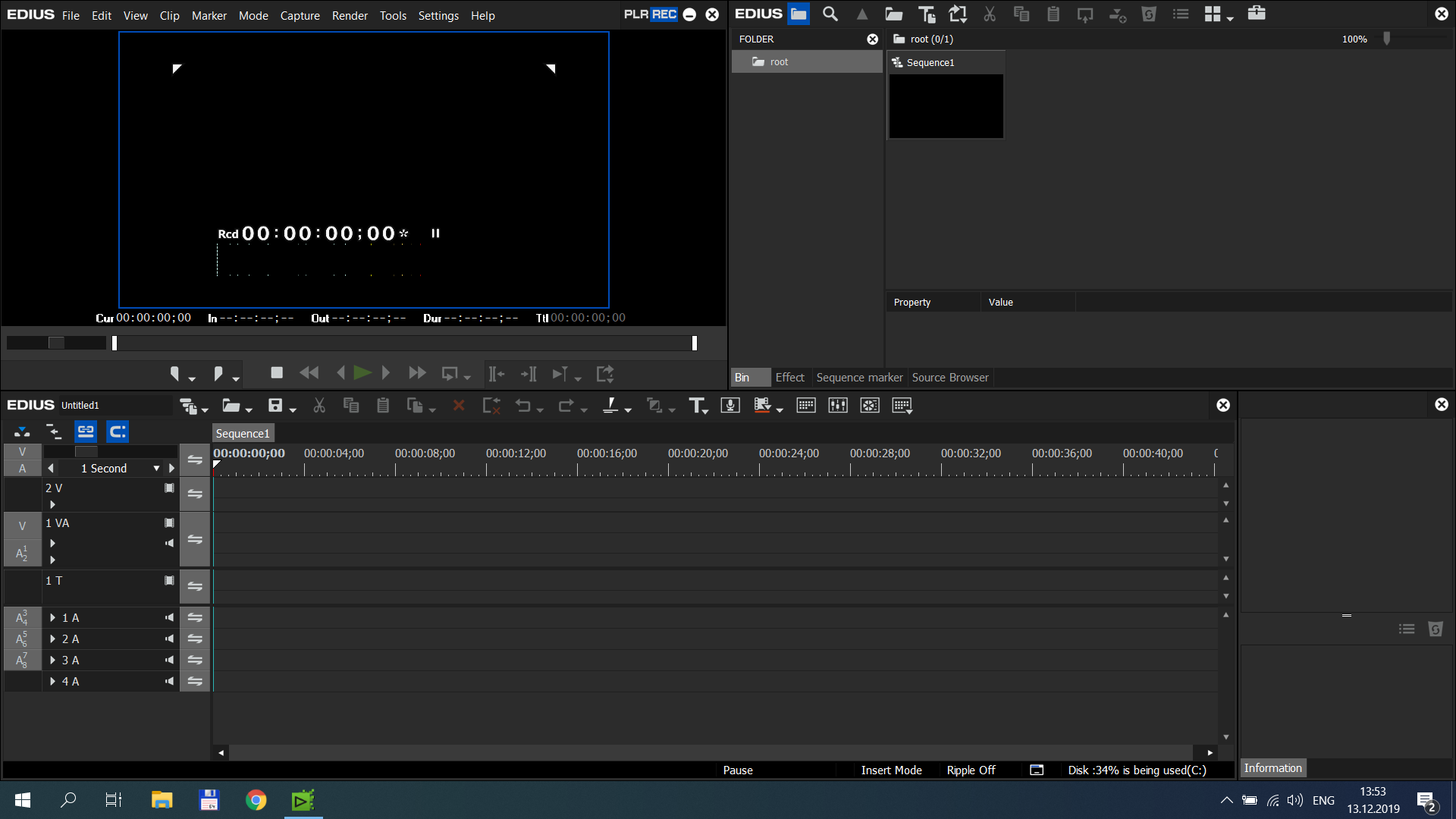Click the Ripple Off status text

(x=971, y=770)
